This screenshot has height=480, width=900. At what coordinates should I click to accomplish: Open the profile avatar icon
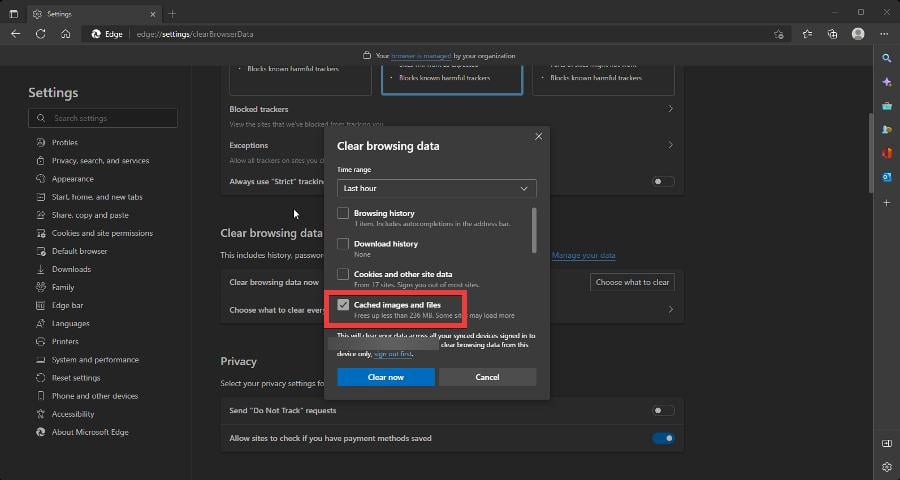coord(858,34)
